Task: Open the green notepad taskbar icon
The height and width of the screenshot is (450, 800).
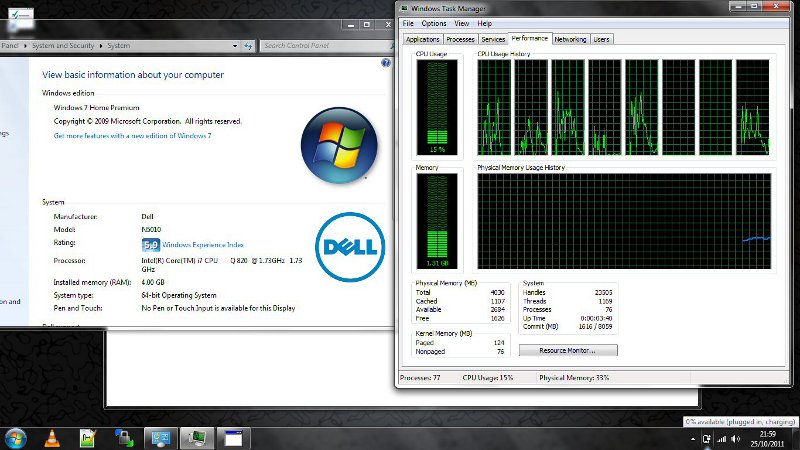Action: point(88,438)
